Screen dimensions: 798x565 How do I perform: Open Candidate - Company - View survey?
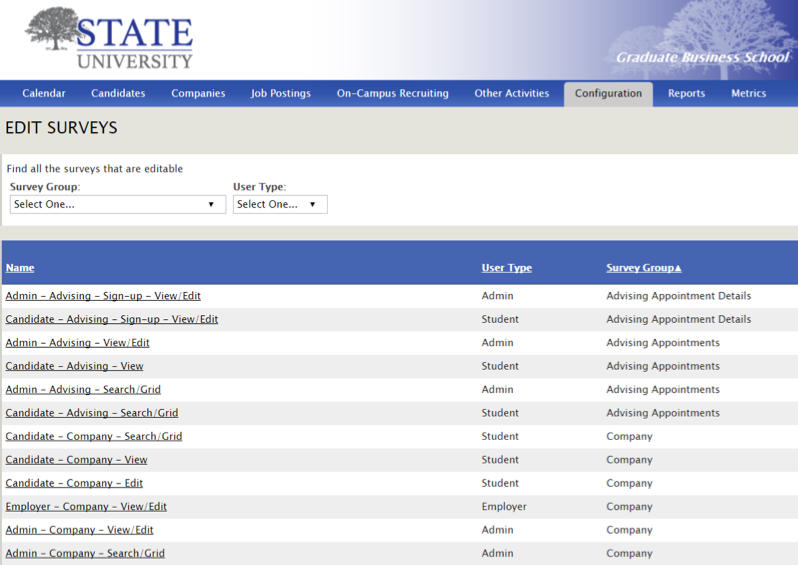tap(76, 460)
